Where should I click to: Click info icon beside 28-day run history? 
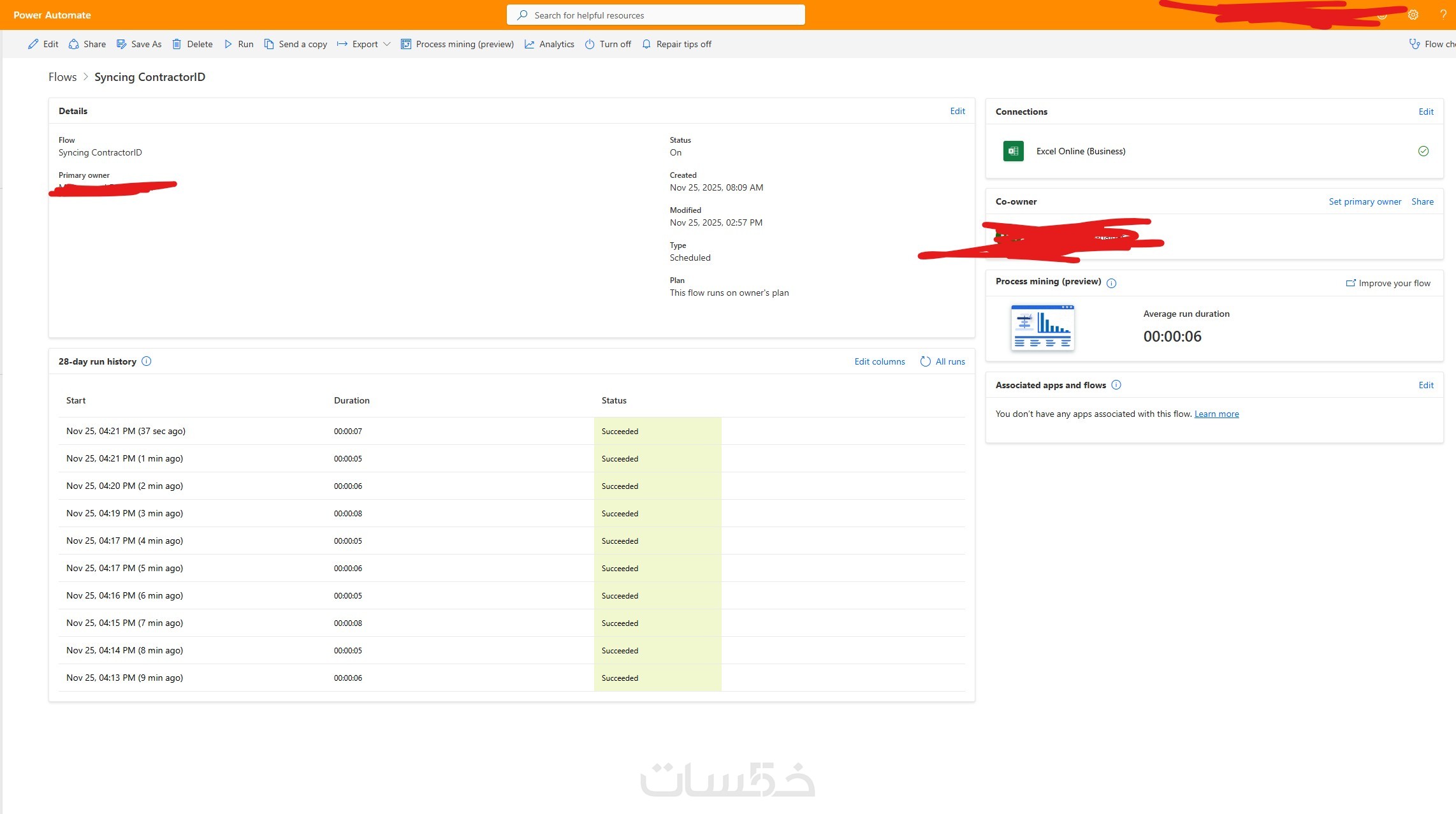(x=146, y=361)
